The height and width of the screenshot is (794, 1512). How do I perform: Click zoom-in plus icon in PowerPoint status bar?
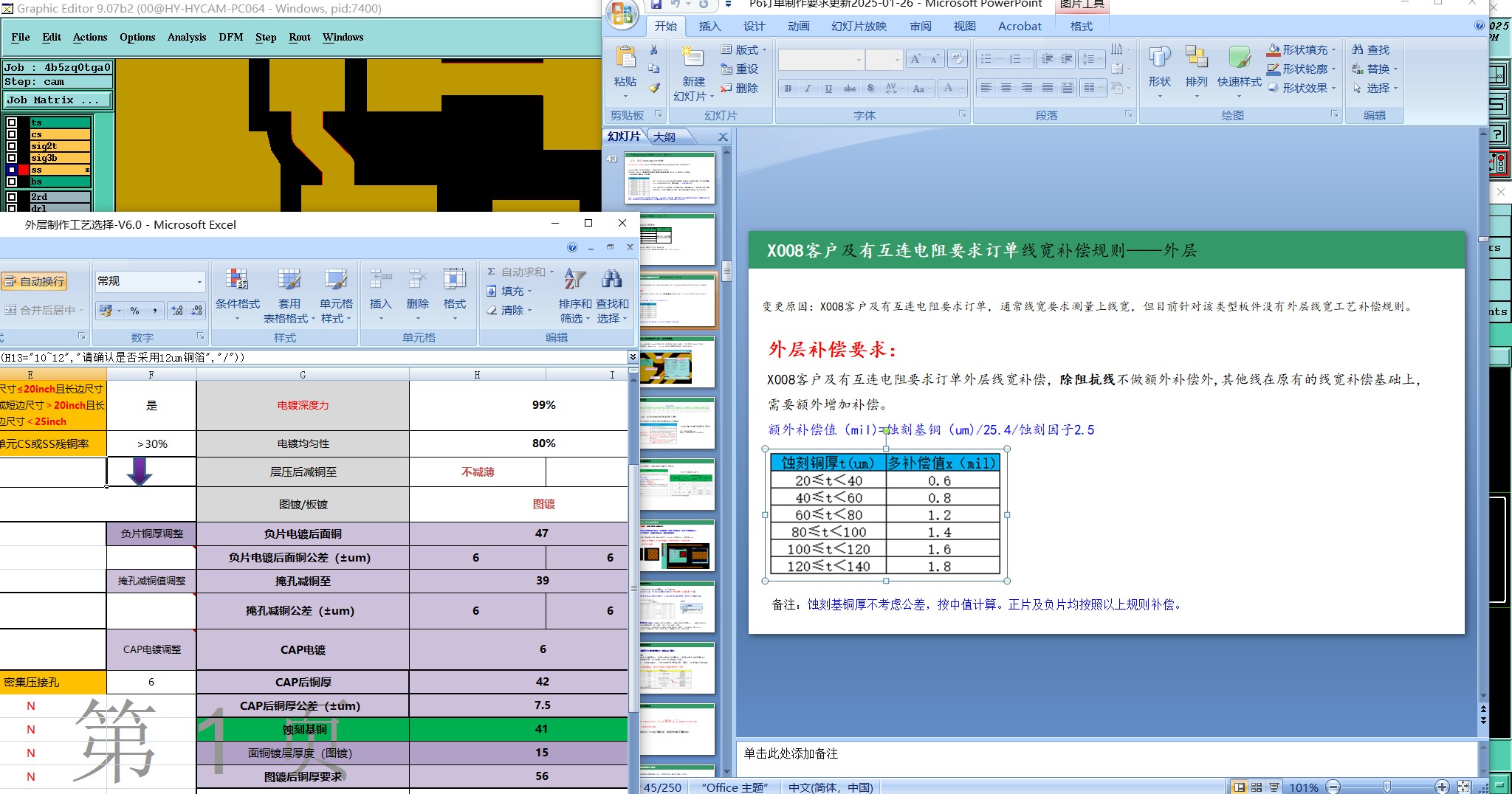(x=1442, y=787)
